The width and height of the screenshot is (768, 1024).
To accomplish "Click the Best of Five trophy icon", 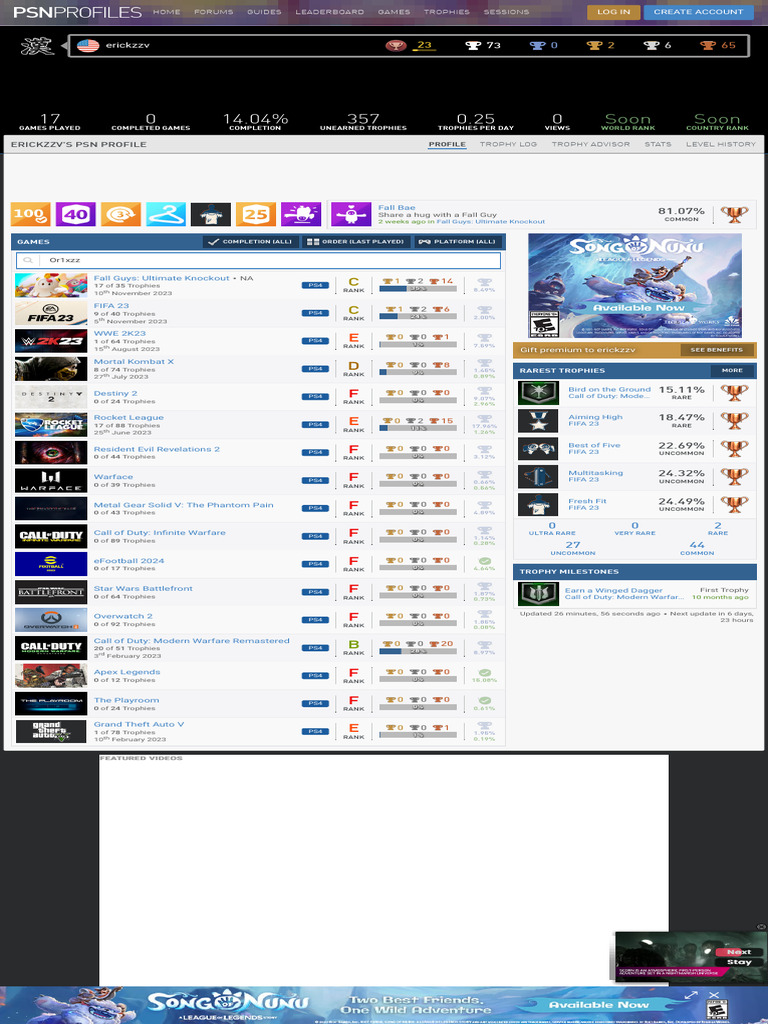I will coord(539,449).
